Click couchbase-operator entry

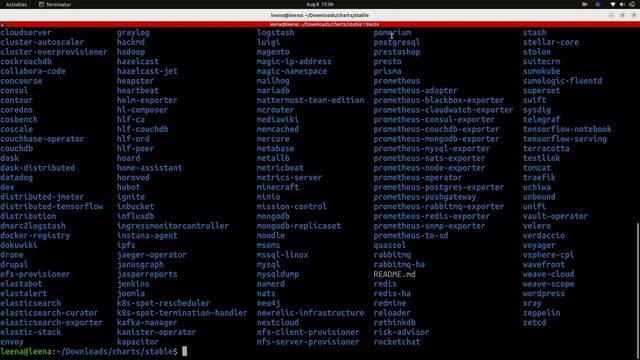42,139
